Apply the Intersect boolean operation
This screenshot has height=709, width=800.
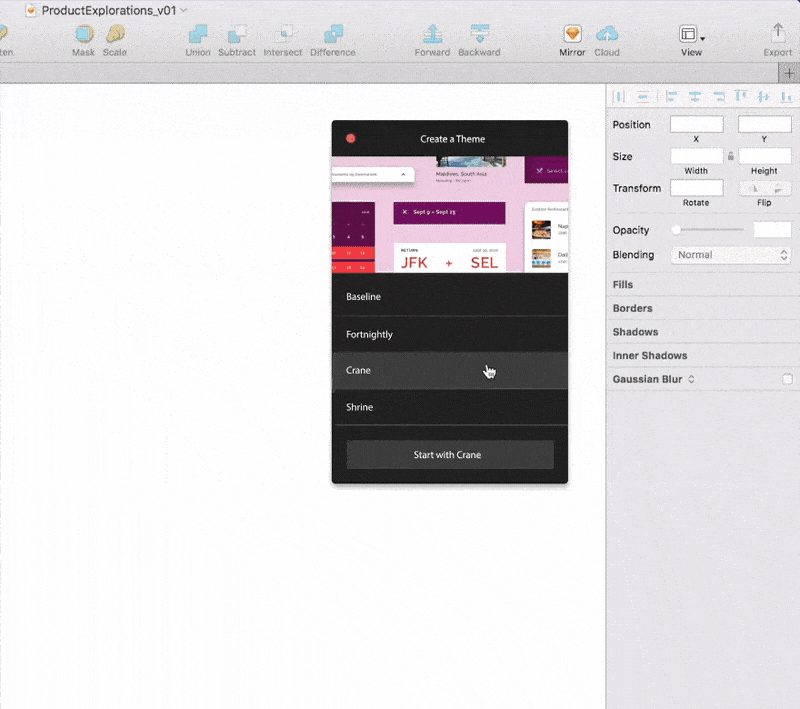[x=283, y=34]
